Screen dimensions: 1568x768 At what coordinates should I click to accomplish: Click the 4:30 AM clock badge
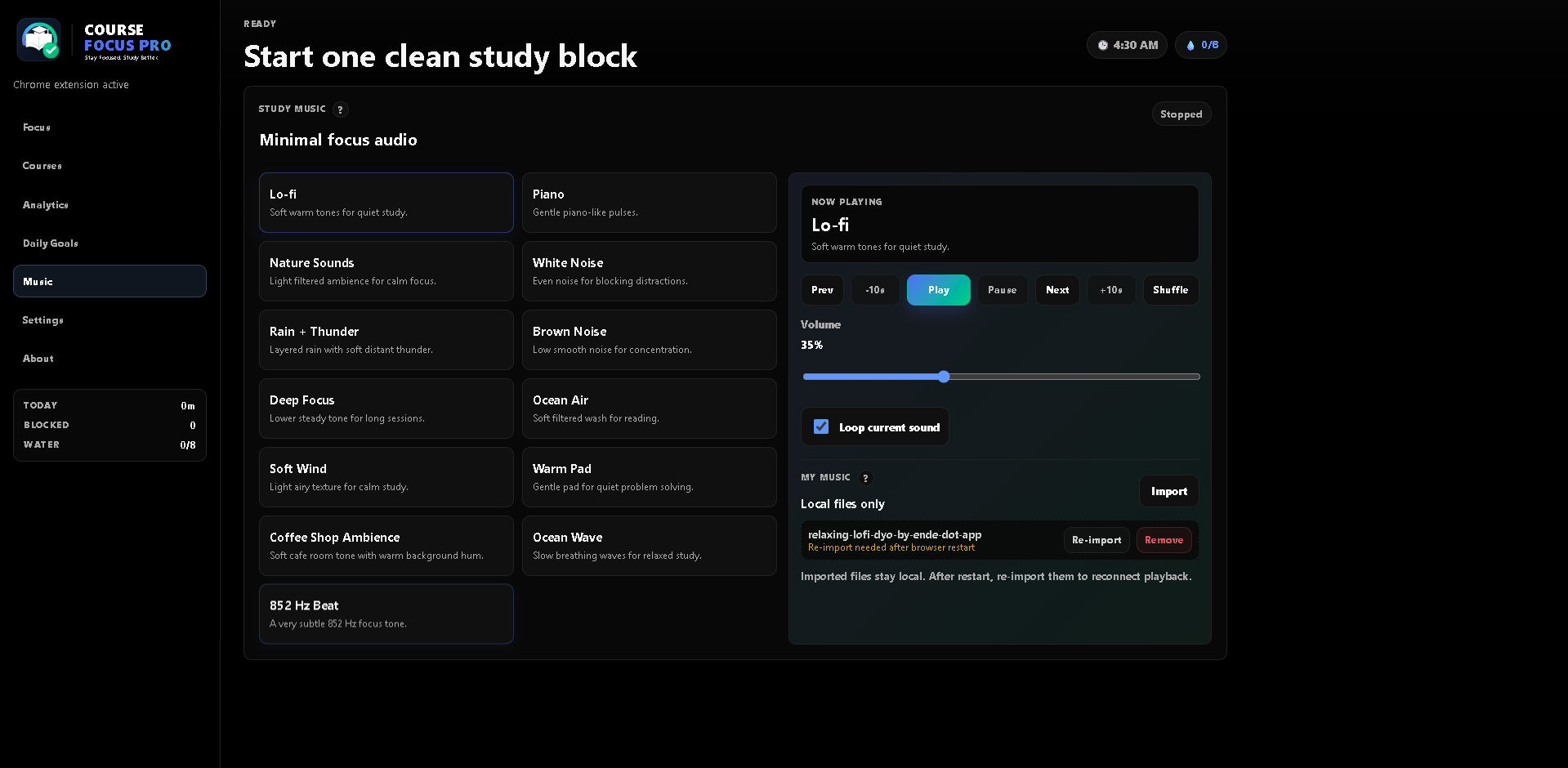point(1127,45)
